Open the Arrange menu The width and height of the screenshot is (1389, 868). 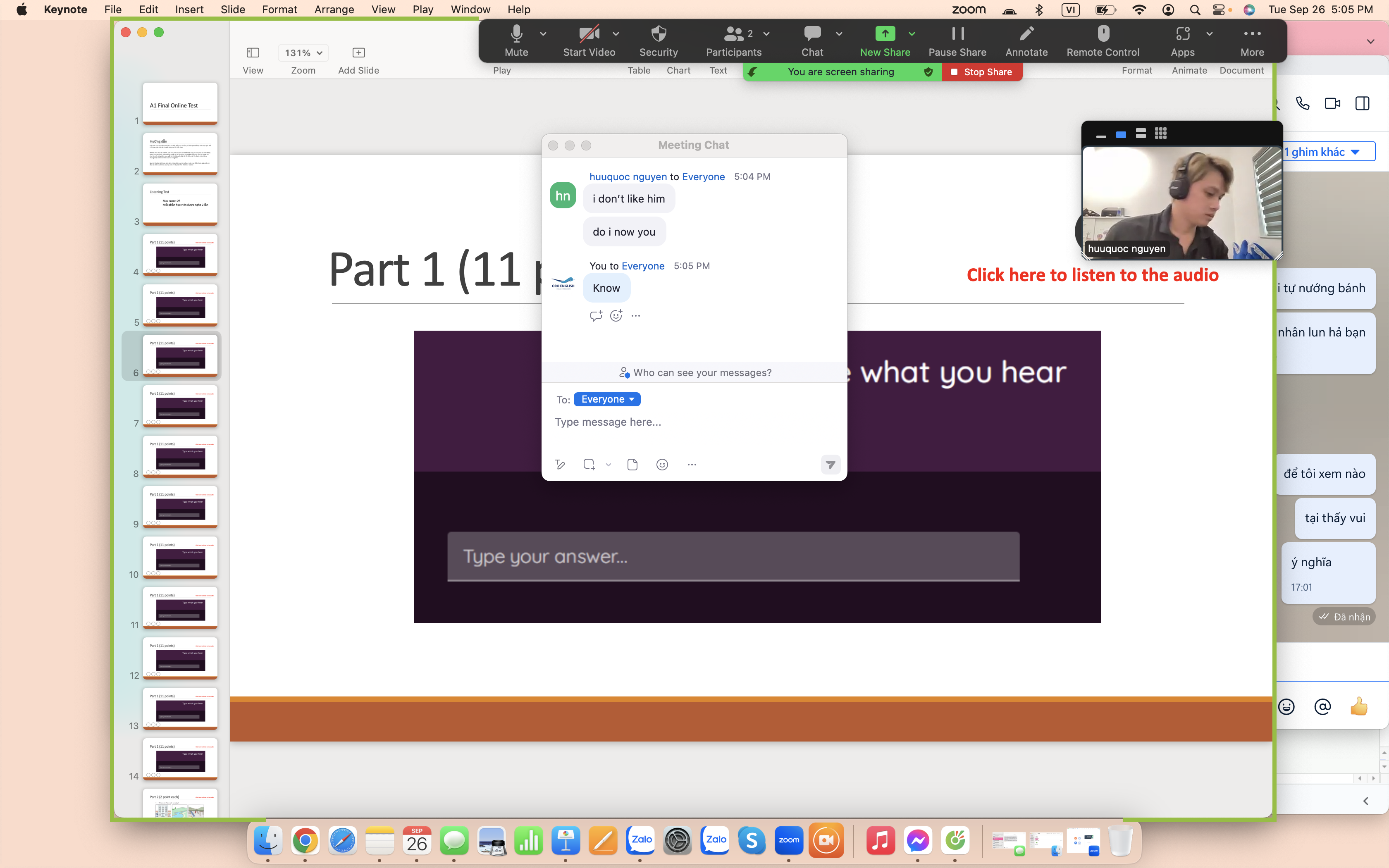[x=334, y=9]
